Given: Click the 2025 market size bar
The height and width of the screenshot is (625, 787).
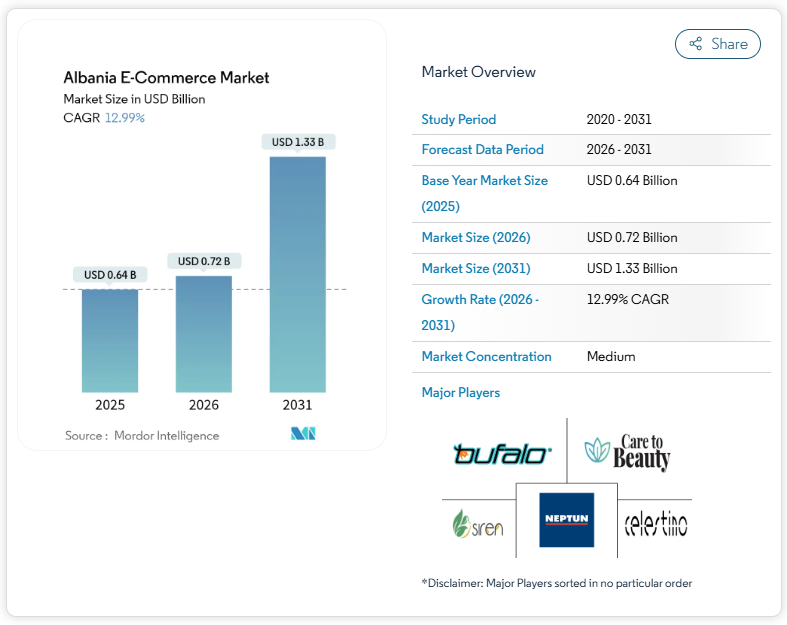Looking at the screenshot, I should point(110,340).
